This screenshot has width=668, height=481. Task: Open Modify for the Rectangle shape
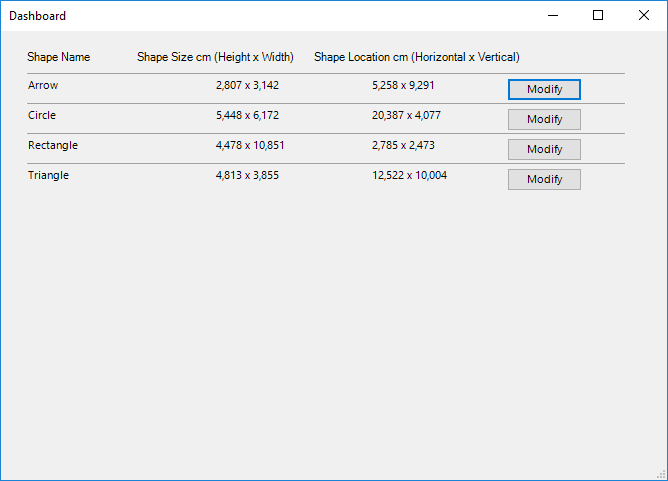tap(544, 149)
